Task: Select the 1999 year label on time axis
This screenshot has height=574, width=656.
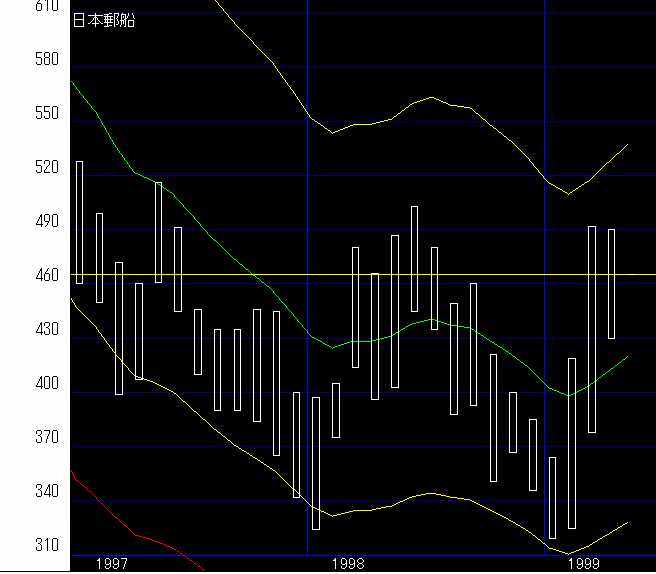Action: (x=585, y=564)
